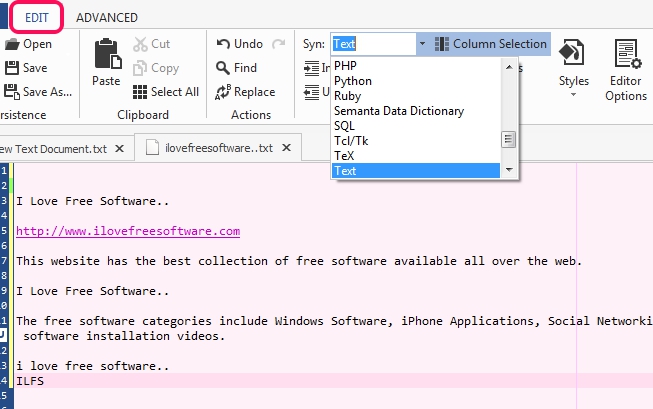Image resolution: width=653 pixels, height=409 pixels.
Task: Click the 'The free software categories include' line
Action: [334, 321]
